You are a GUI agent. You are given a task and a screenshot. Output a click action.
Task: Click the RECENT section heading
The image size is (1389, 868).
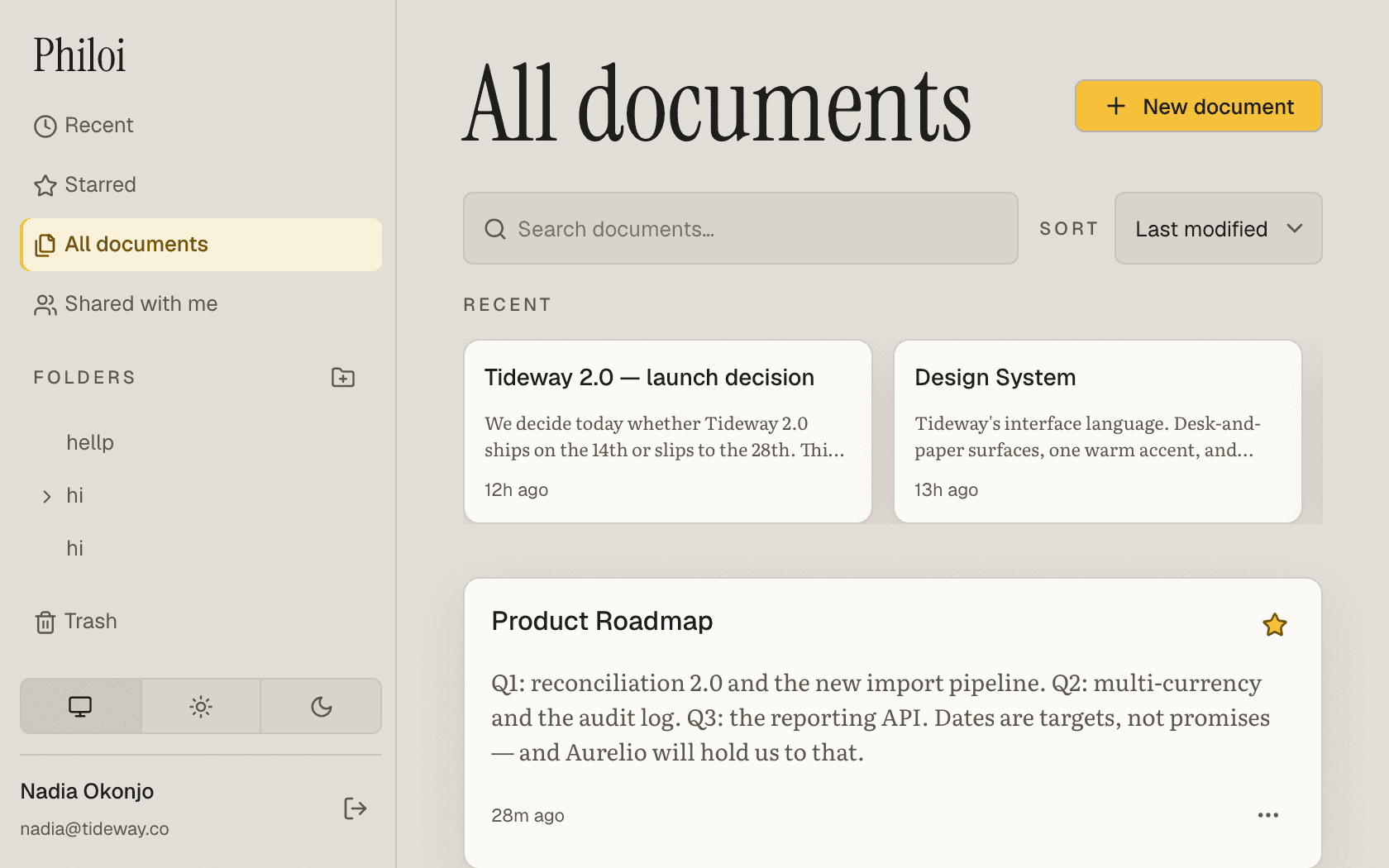[x=507, y=305]
